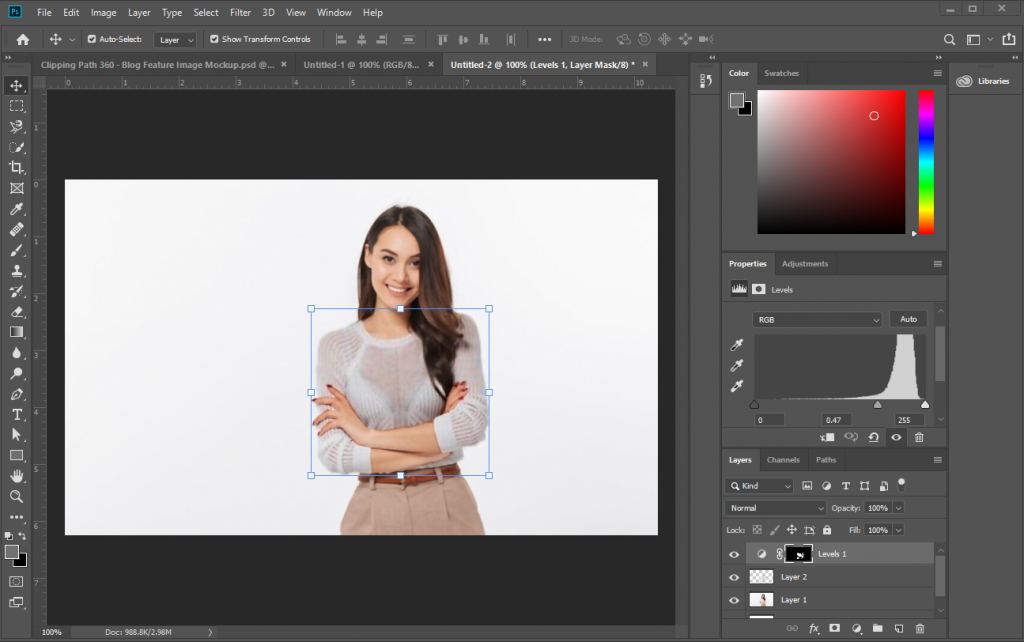Hide Layer 1 visibility eye

click(x=734, y=600)
